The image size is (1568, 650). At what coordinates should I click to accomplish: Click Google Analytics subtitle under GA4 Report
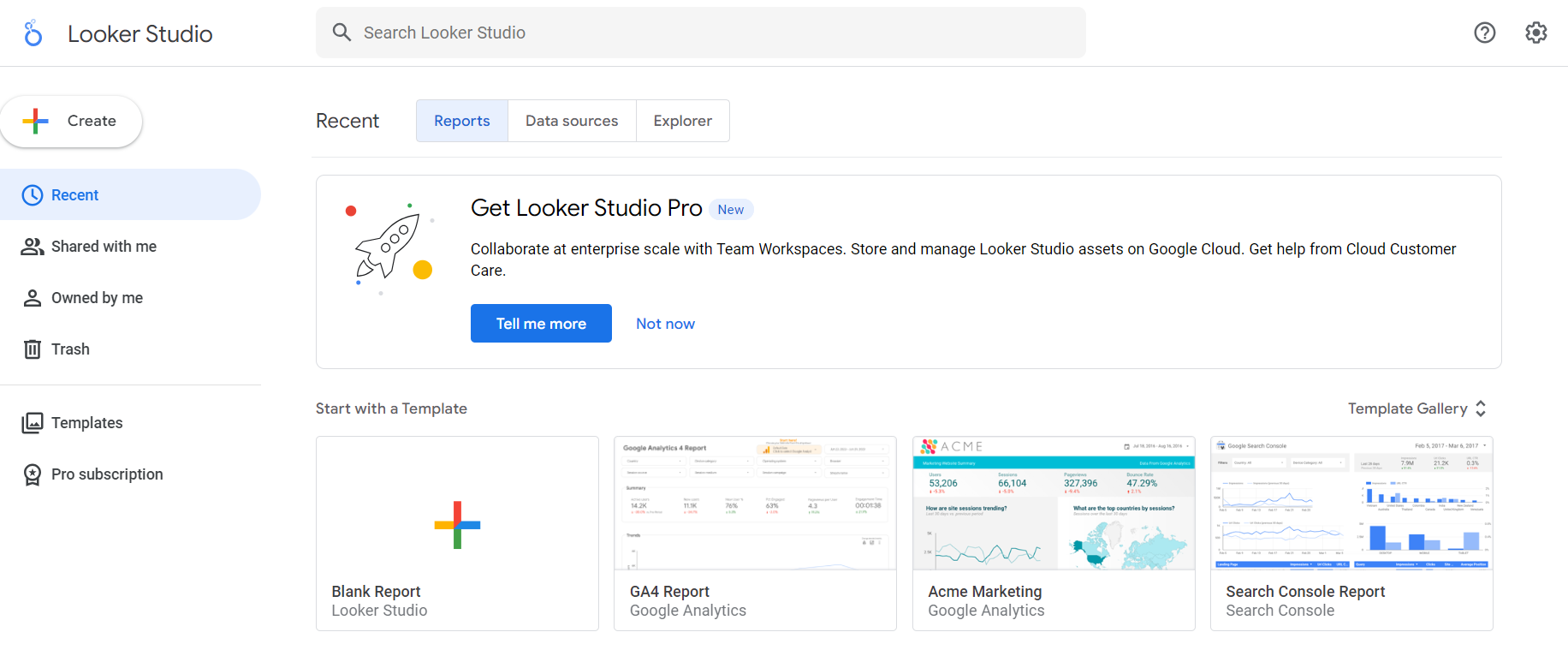pos(688,611)
